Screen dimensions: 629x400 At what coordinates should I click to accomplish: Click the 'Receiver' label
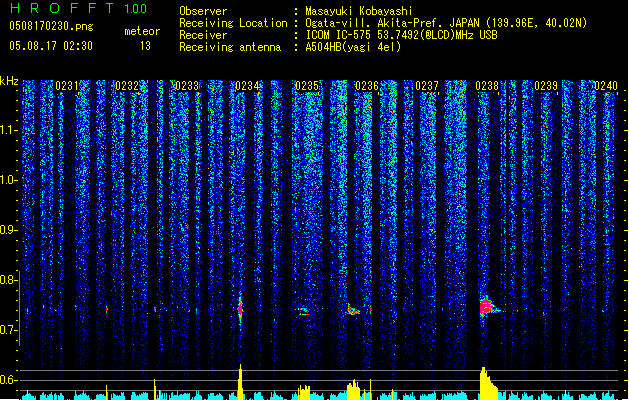203,35
